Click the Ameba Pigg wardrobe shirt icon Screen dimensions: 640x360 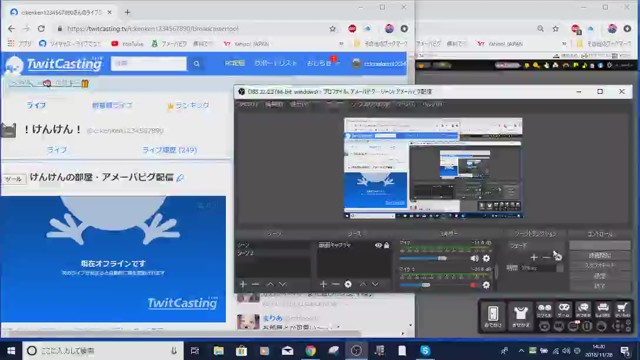521,316
